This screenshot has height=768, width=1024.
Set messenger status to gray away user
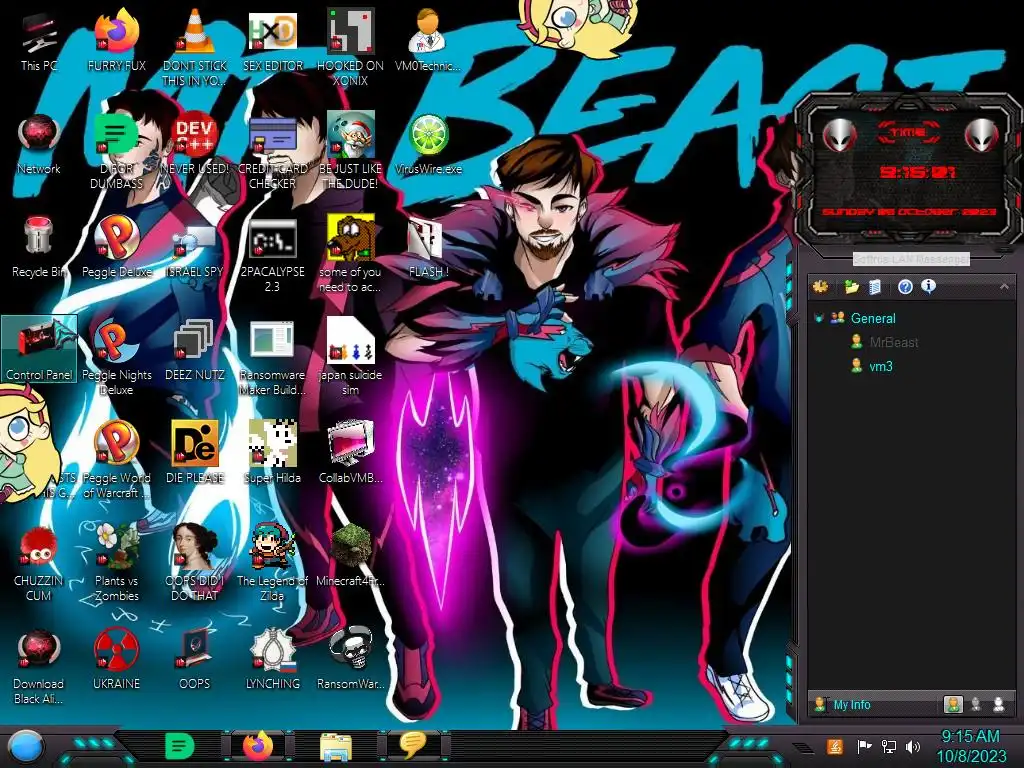tap(976, 704)
